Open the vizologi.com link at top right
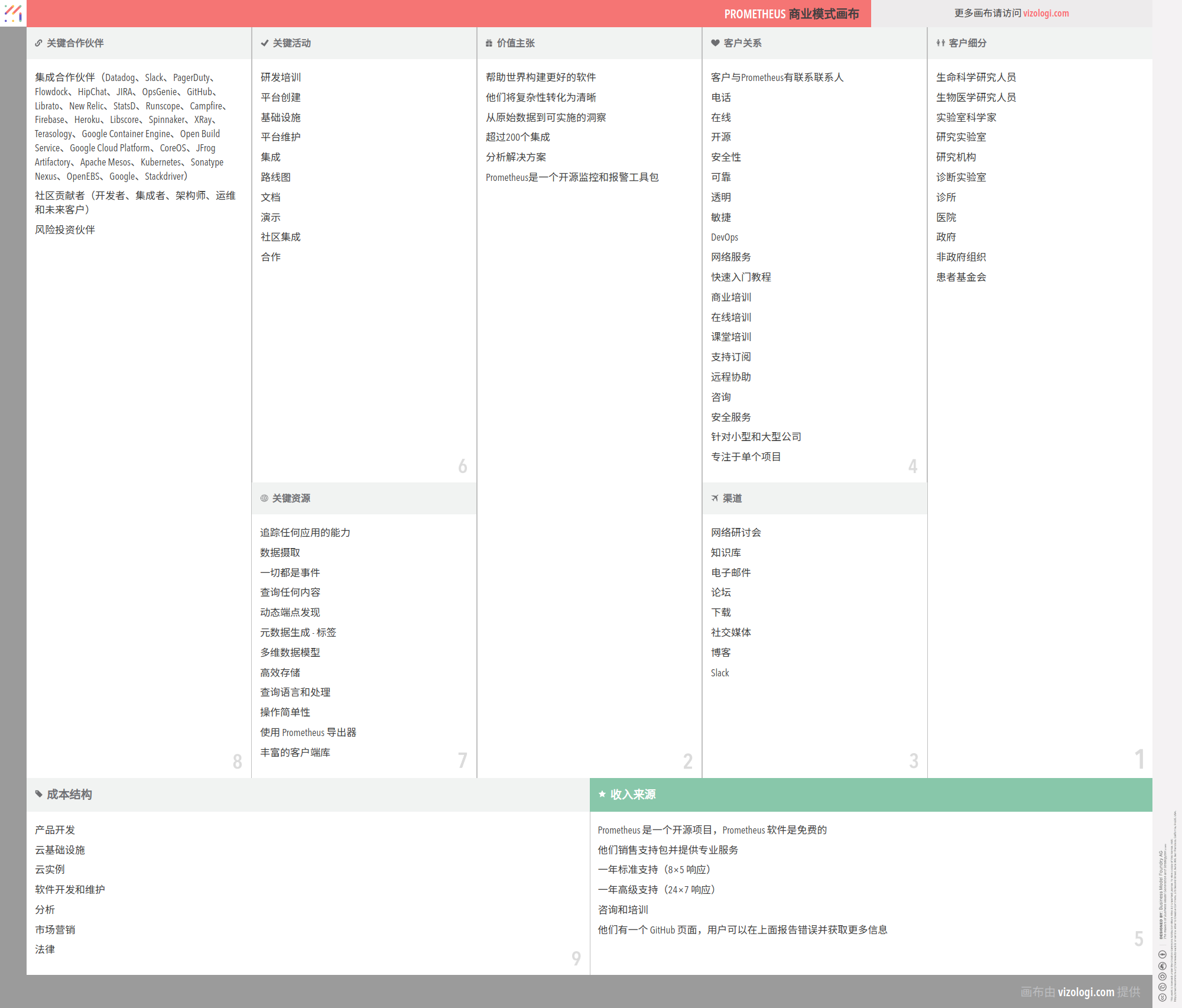Image resolution: width=1182 pixels, height=1008 pixels. pyautogui.click(x=1045, y=13)
